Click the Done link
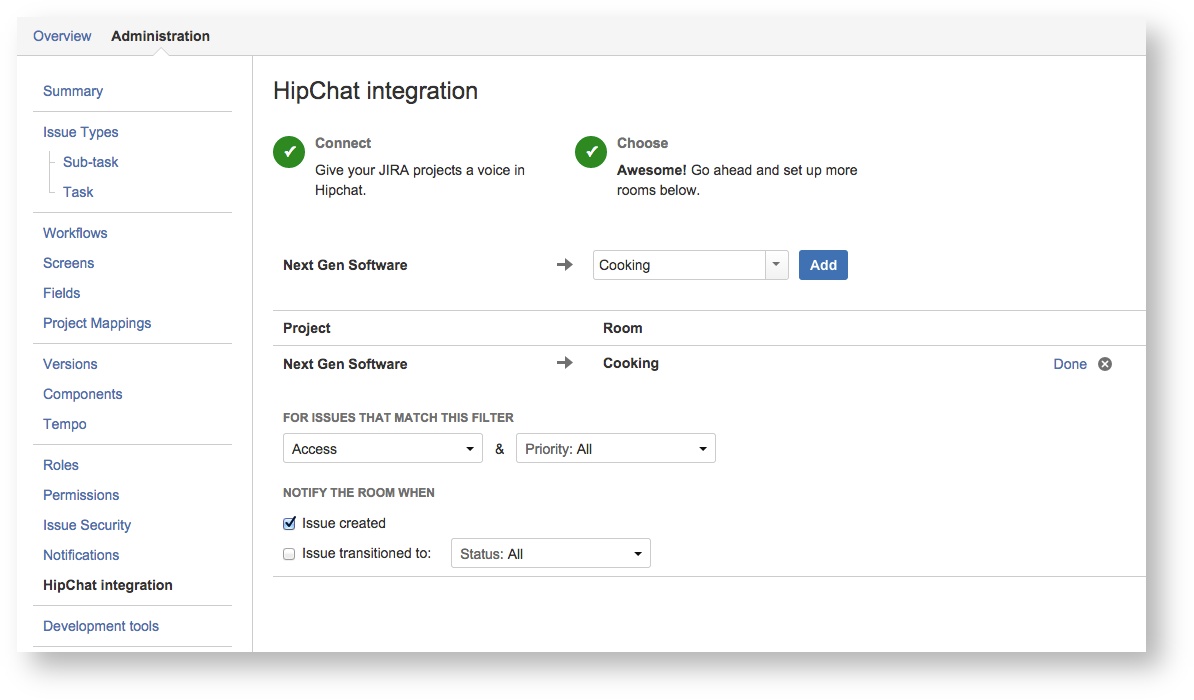The height and width of the screenshot is (700, 1194). 1069,364
